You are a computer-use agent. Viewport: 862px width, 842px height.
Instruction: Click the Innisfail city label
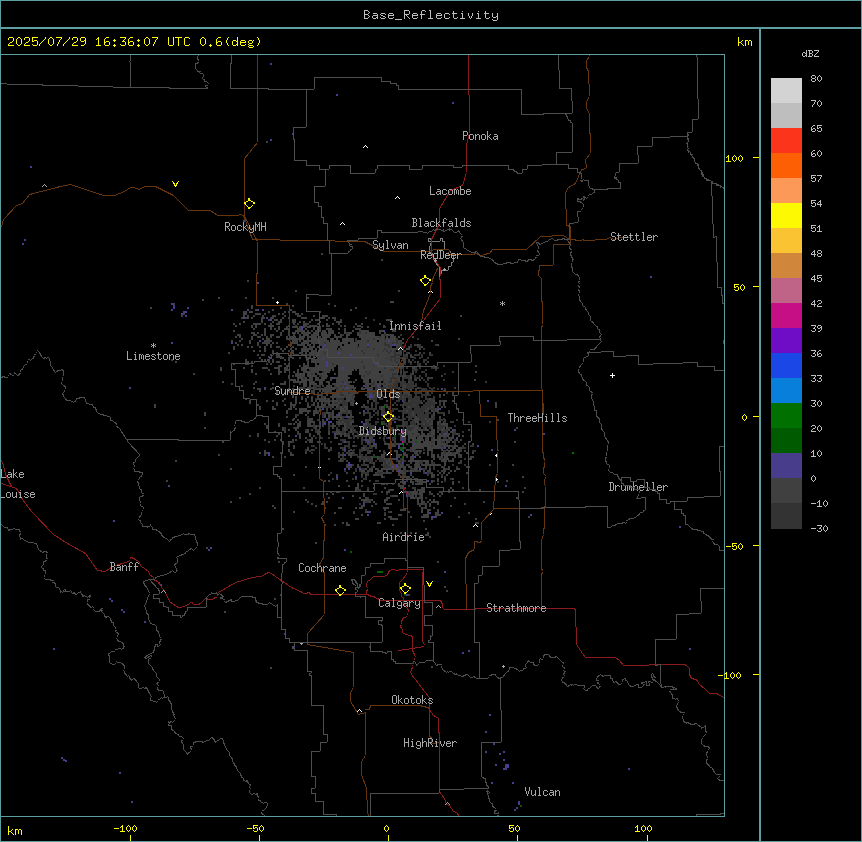(415, 326)
